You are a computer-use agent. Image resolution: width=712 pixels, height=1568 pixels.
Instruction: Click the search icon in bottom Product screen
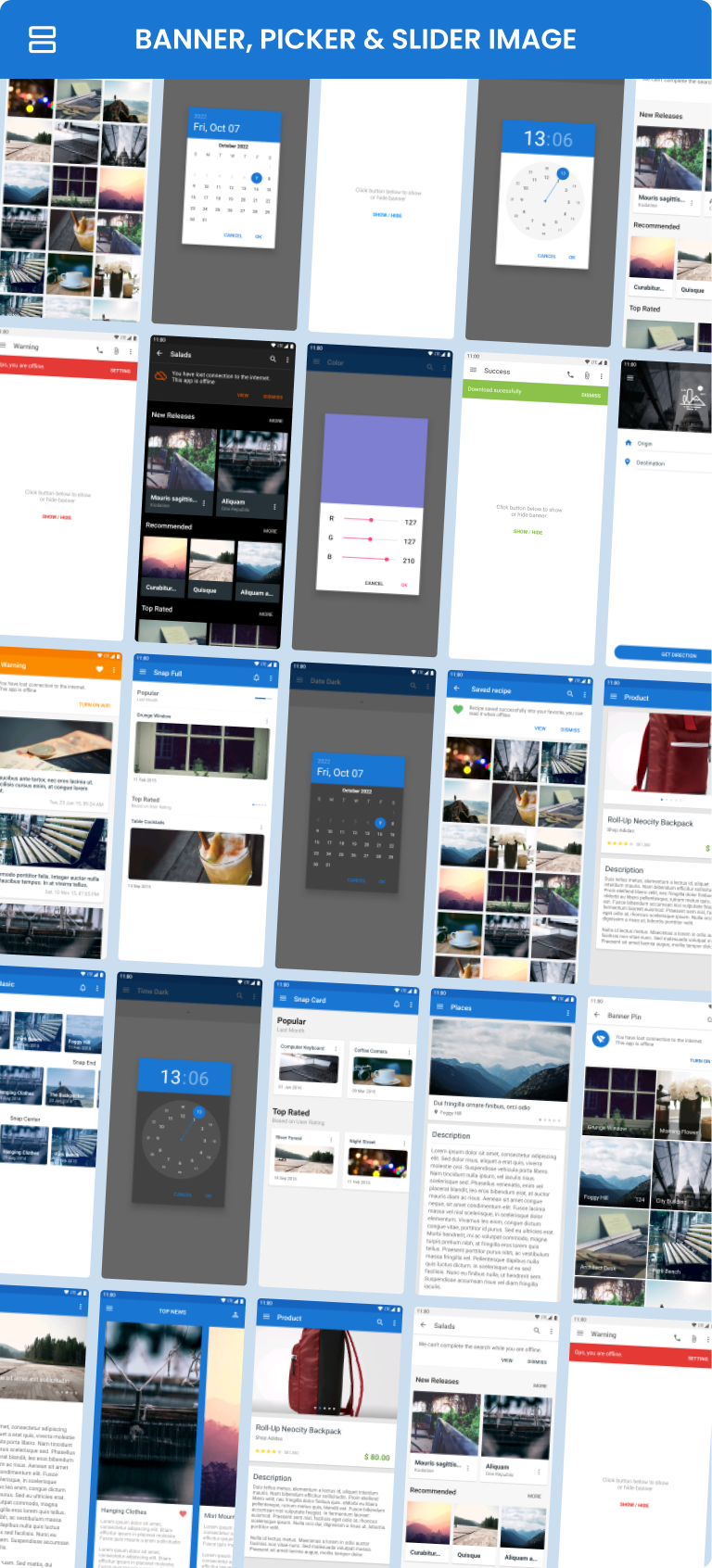[x=379, y=1321]
